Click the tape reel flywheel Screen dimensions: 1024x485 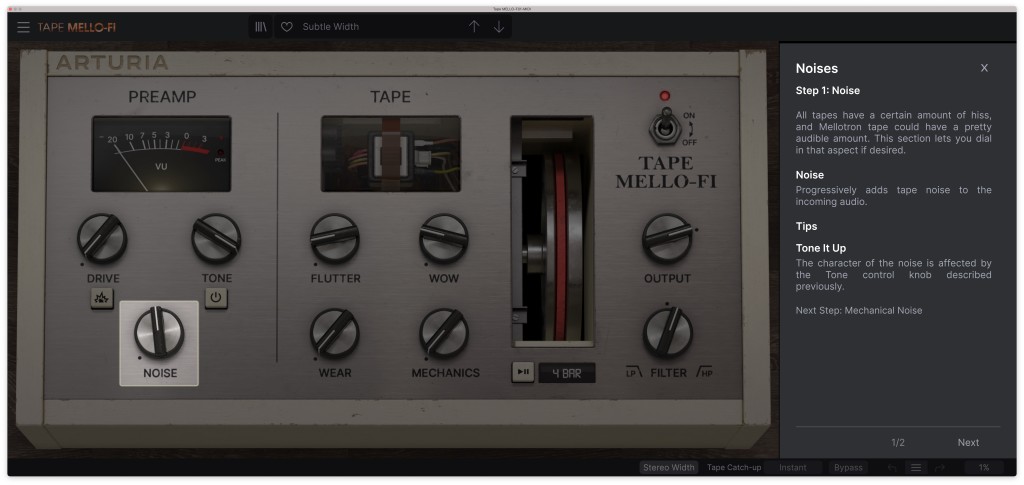tap(552, 232)
